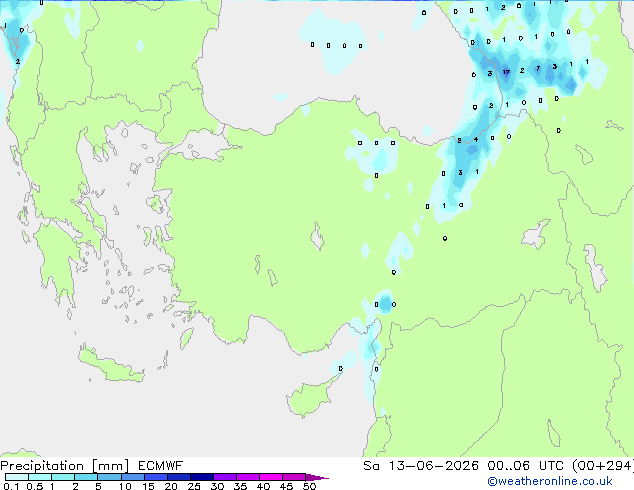
Task: Pick the legend swatch between 2 and 5
Action: tap(86, 477)
